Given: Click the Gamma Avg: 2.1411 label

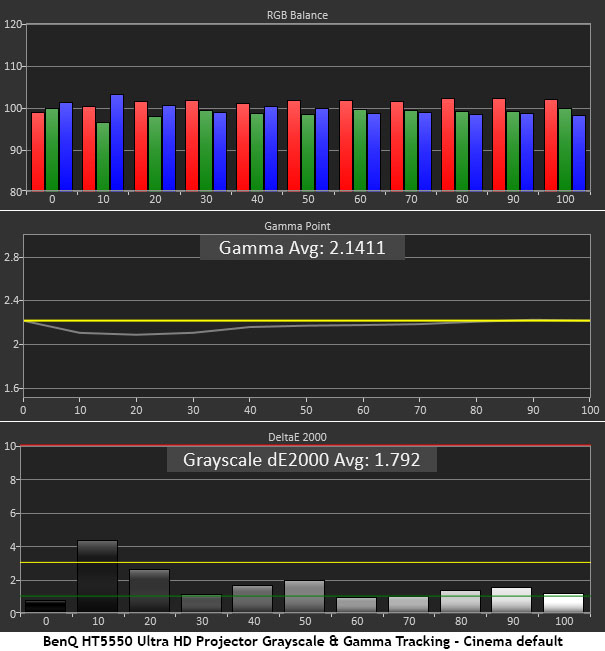Looking at the screenshot, I should (302, 245).
